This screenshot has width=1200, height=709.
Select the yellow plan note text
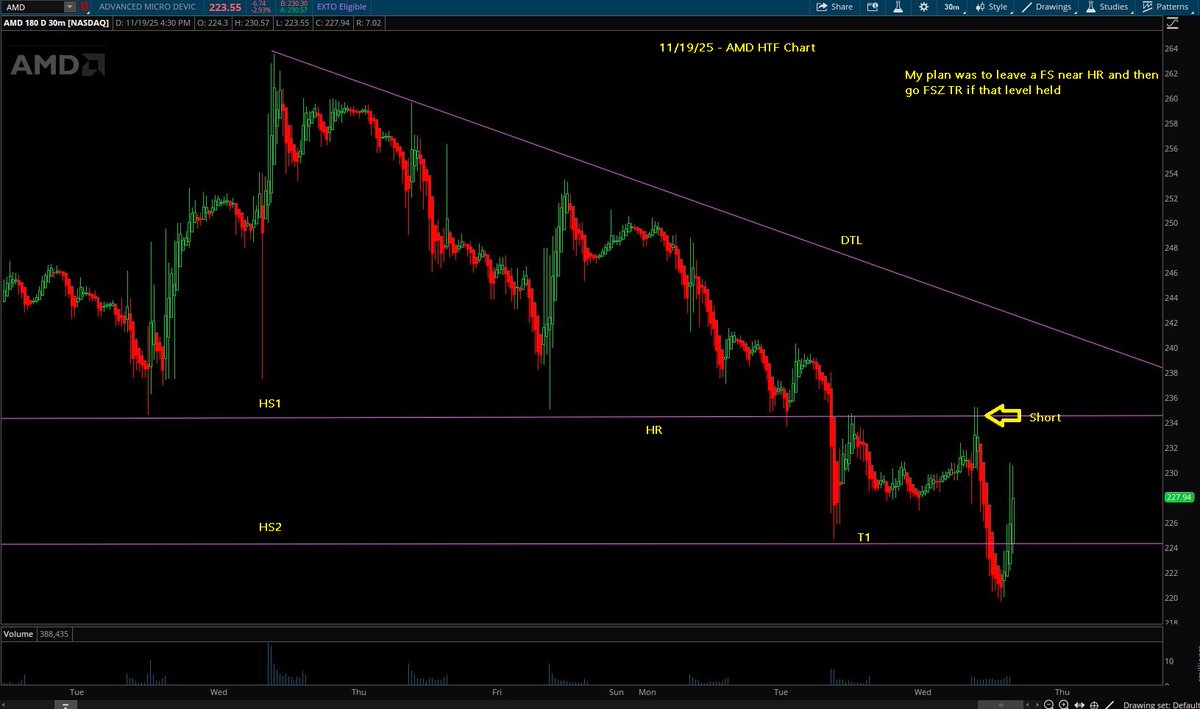(x=1032, y=82)
